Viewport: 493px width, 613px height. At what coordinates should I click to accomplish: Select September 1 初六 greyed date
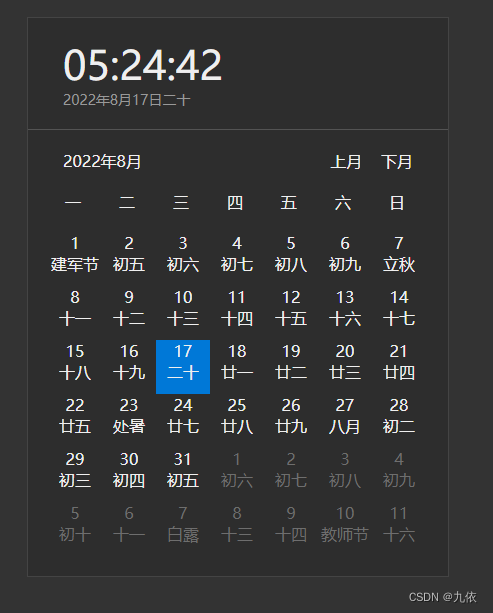(x=237, y=470)
